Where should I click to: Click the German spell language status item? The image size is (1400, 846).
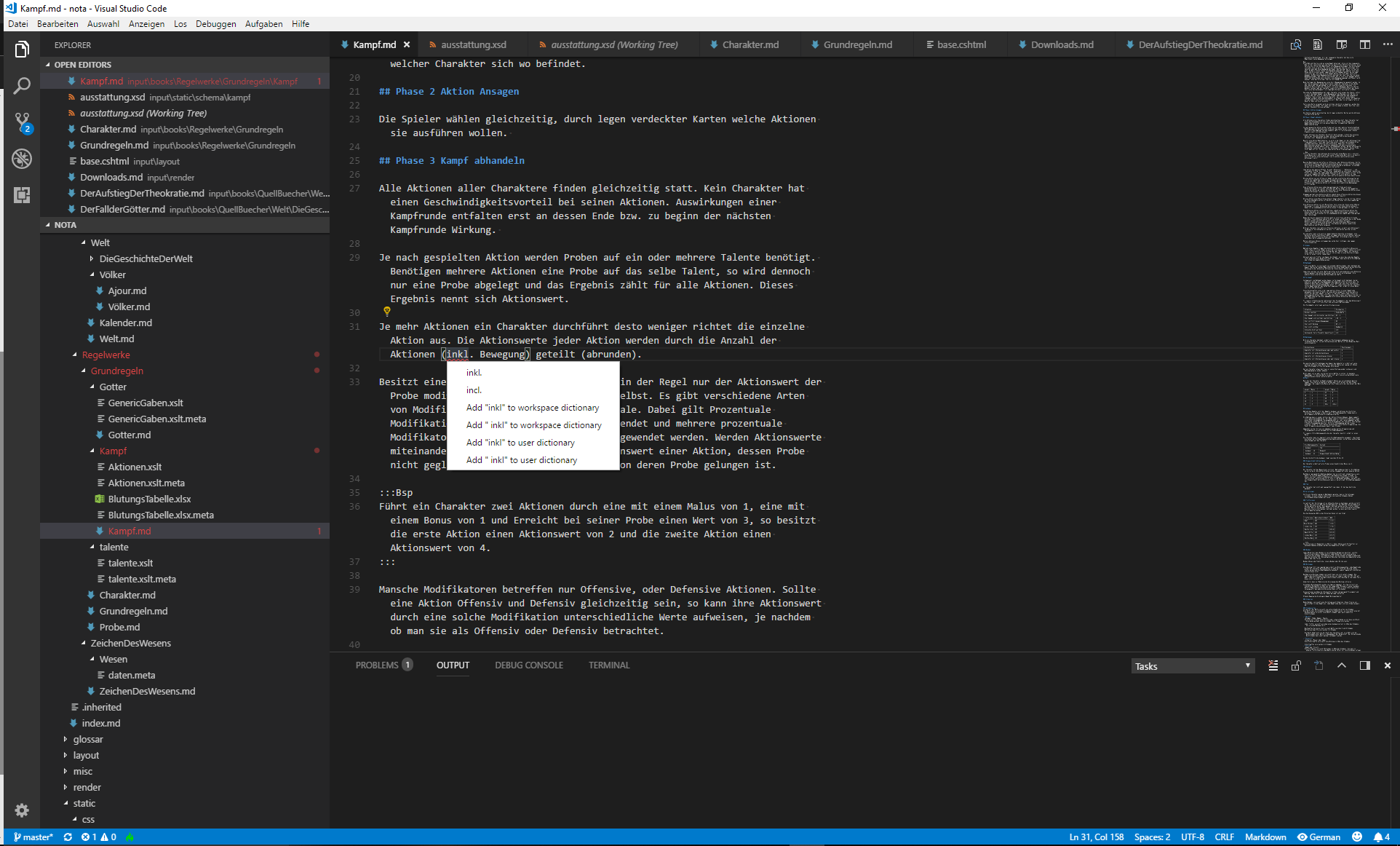click(x=1319, y=837)
